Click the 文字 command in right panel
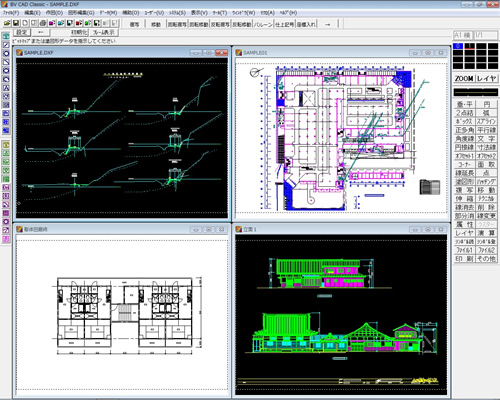The image size is (500, 400). tap(486, 138)
